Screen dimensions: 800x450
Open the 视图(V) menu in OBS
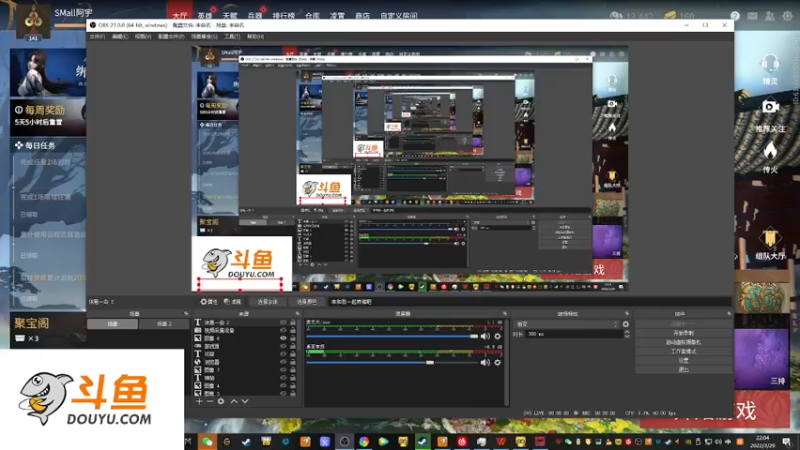[x=143, y=37]
